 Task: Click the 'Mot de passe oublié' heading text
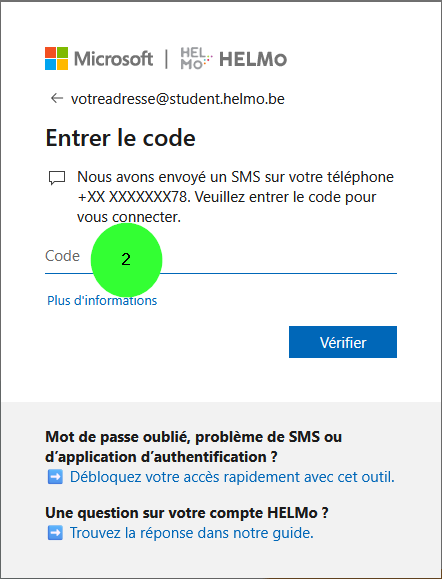[193, 447]
